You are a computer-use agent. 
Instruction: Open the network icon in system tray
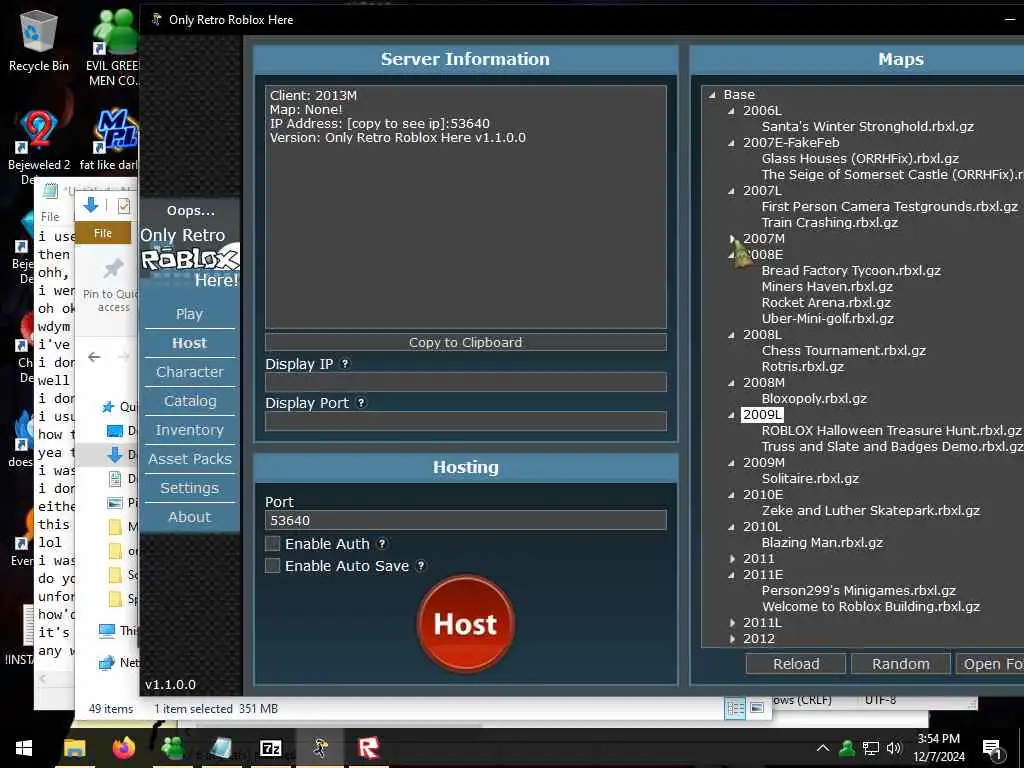click(x=870, y=748)
